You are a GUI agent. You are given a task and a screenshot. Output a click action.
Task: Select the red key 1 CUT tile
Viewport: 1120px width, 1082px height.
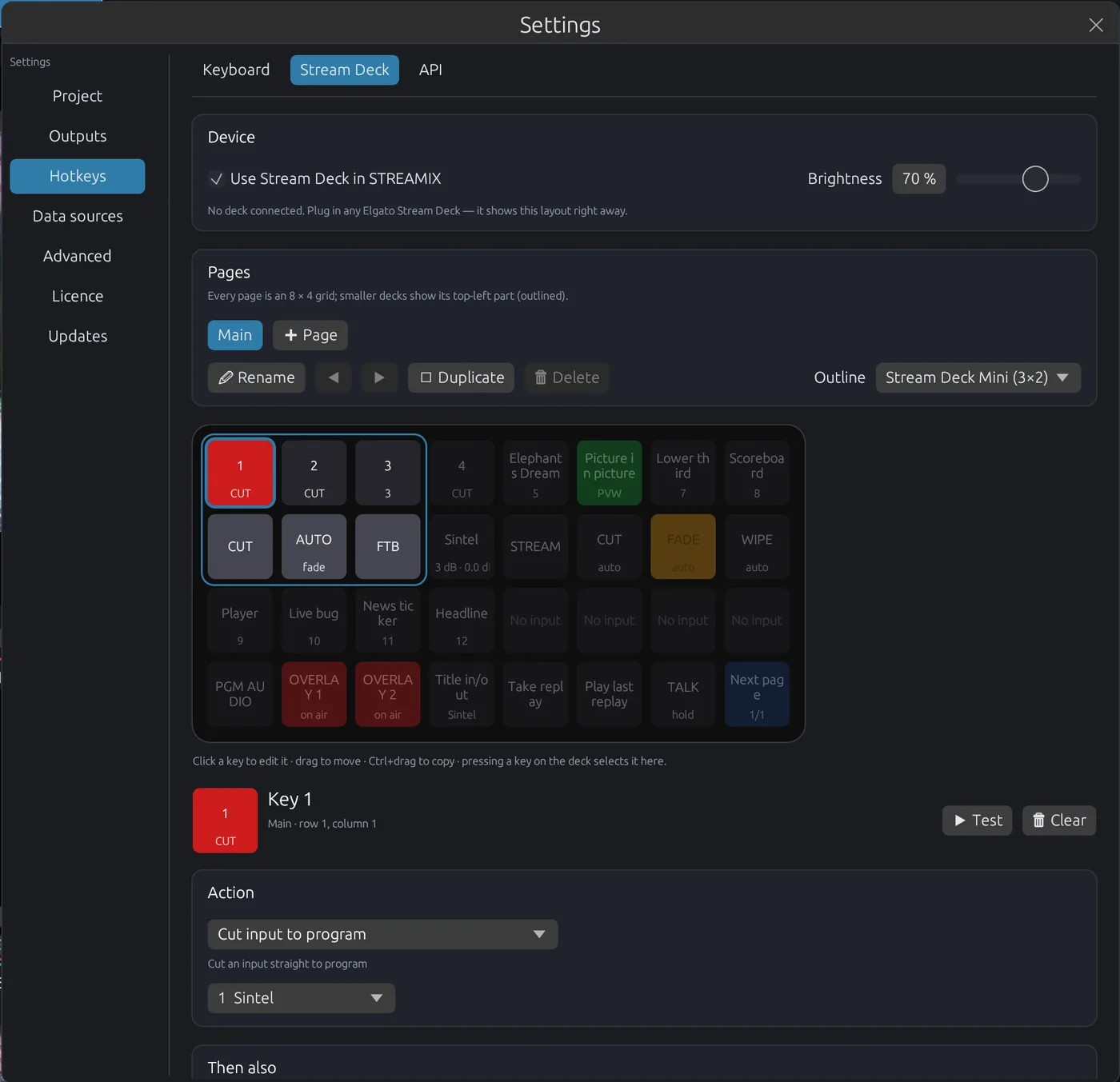tap(240, 473)
